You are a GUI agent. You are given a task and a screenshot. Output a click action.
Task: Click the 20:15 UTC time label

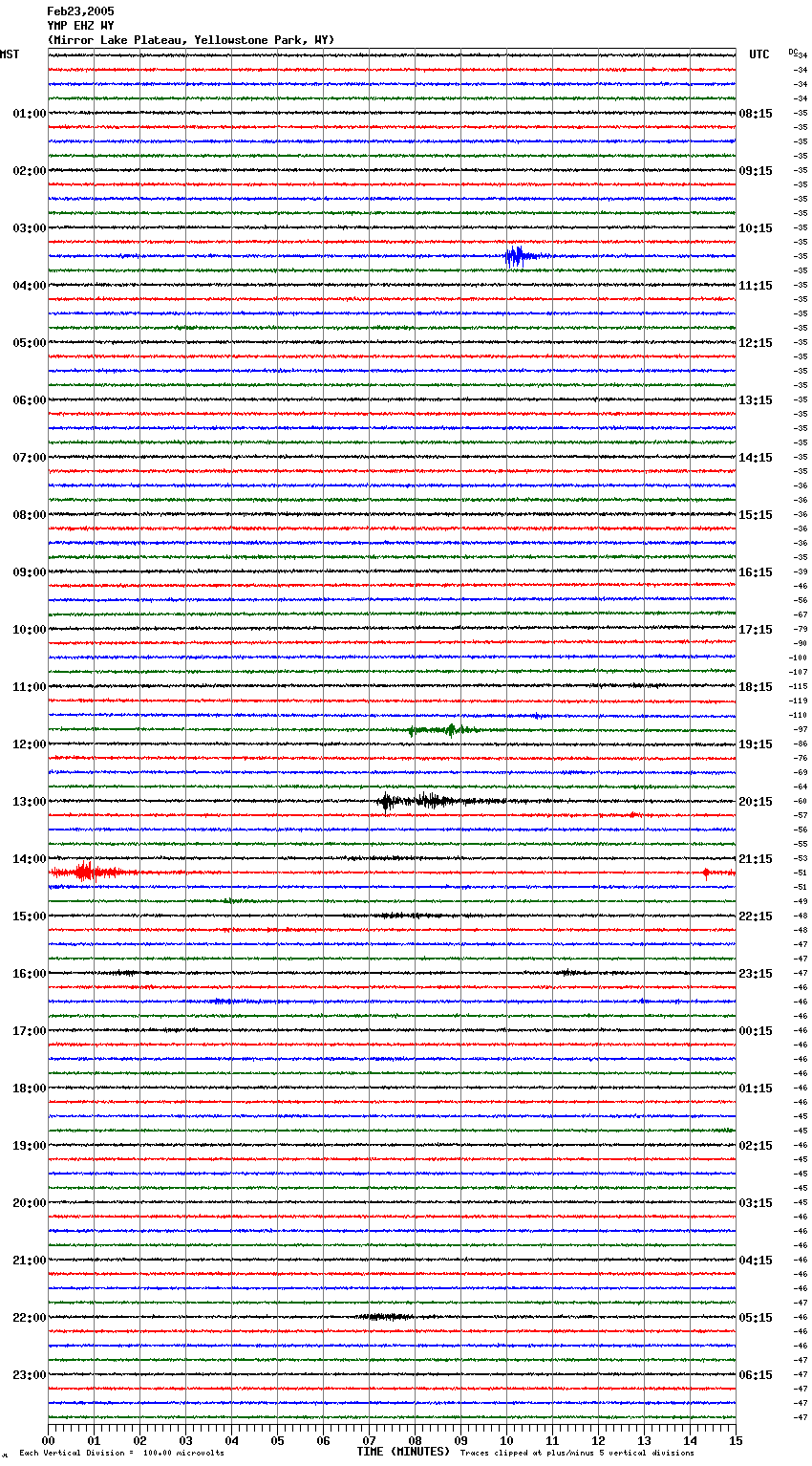(756, 802)
